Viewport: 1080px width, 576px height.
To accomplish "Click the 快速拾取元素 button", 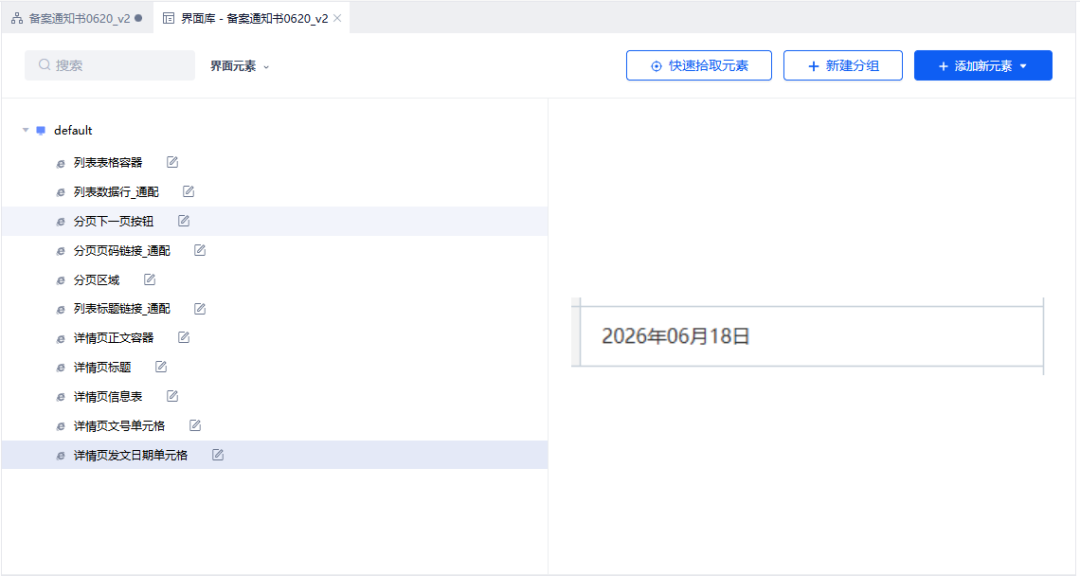I will click(x=698, y=65).
